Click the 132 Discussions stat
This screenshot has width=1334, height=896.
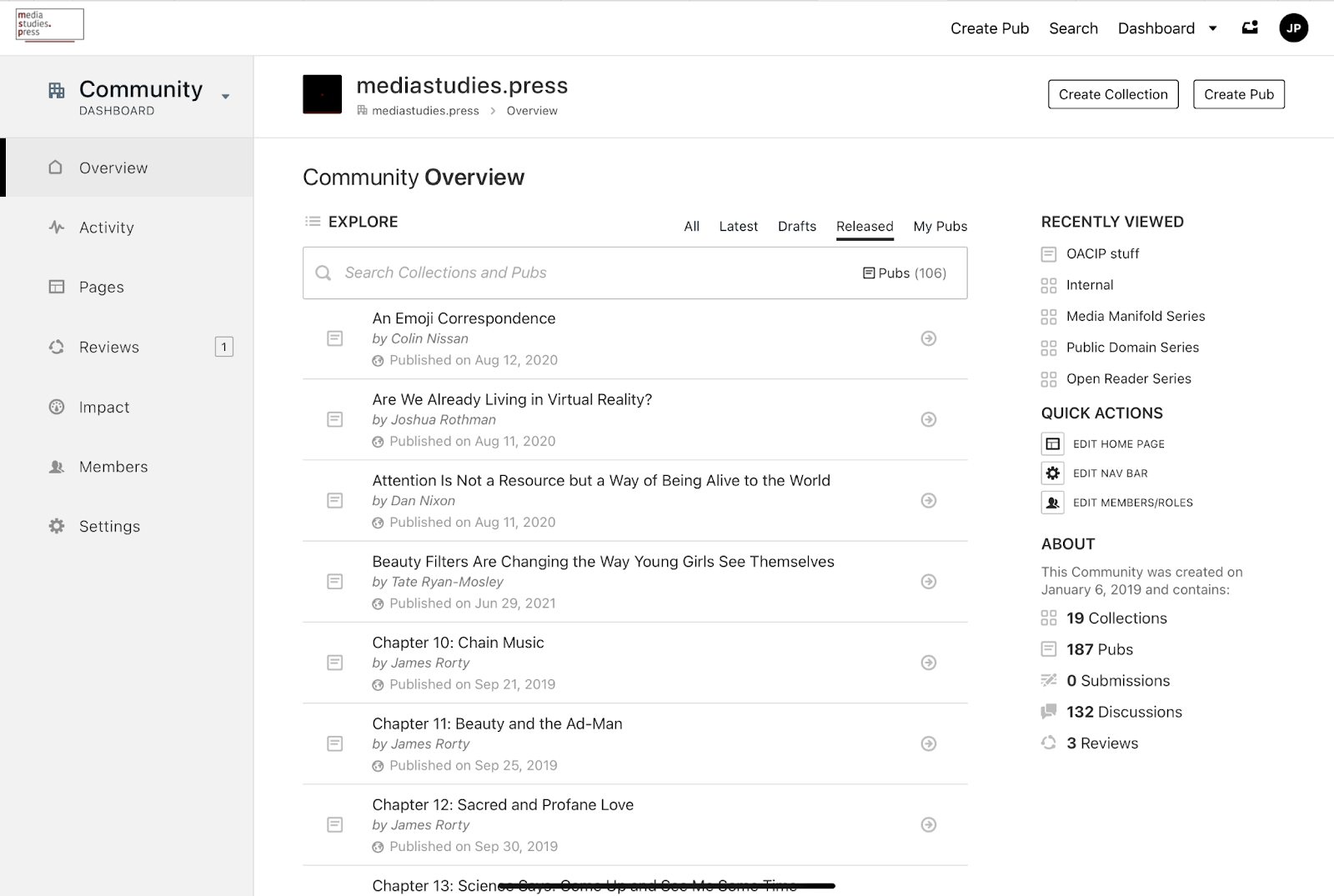(x=1124, y=712)
